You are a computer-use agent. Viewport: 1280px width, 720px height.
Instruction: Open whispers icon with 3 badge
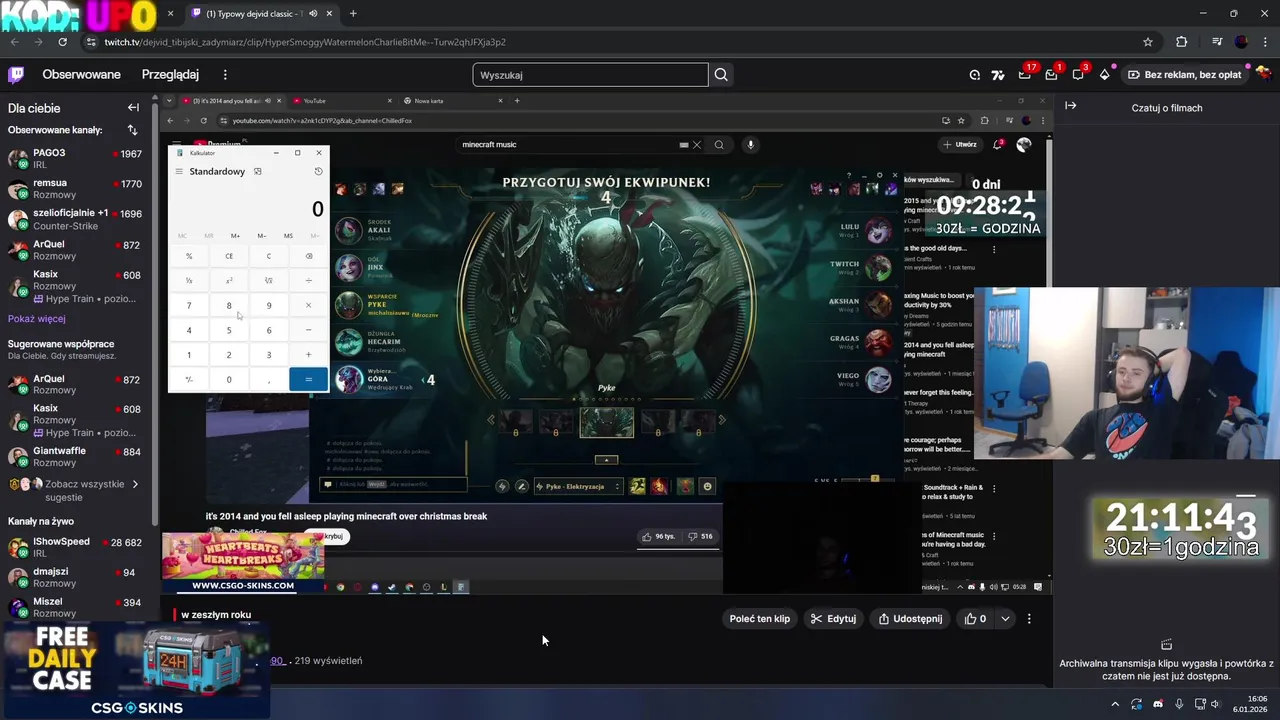coord(1078,74)
